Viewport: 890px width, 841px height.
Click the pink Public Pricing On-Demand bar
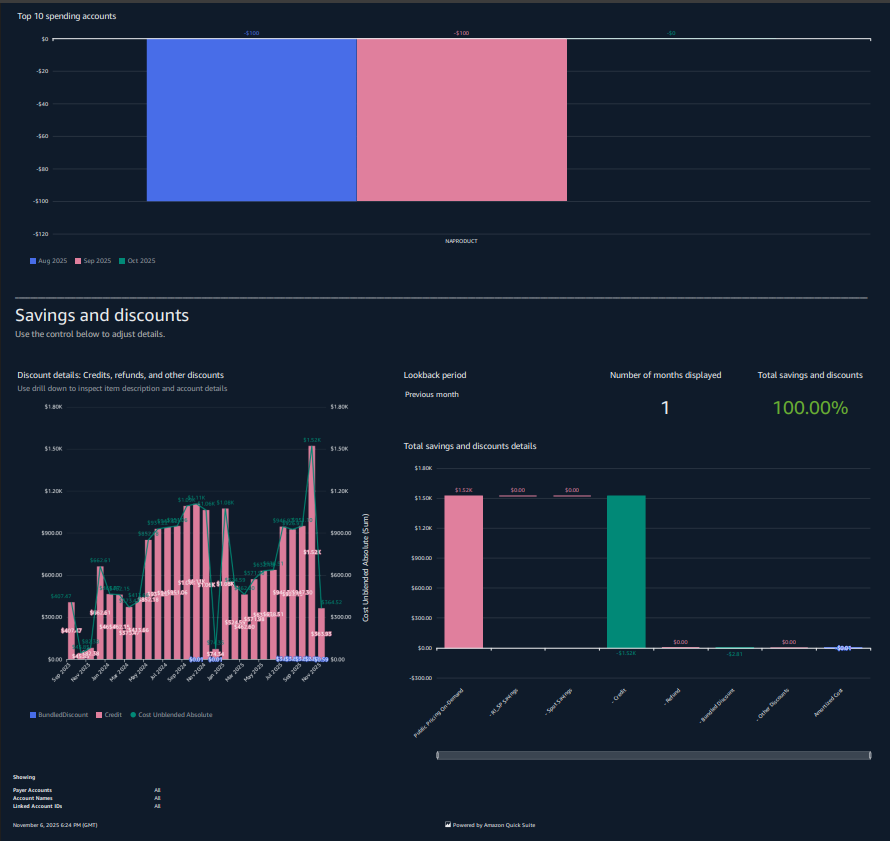(463, 570)
